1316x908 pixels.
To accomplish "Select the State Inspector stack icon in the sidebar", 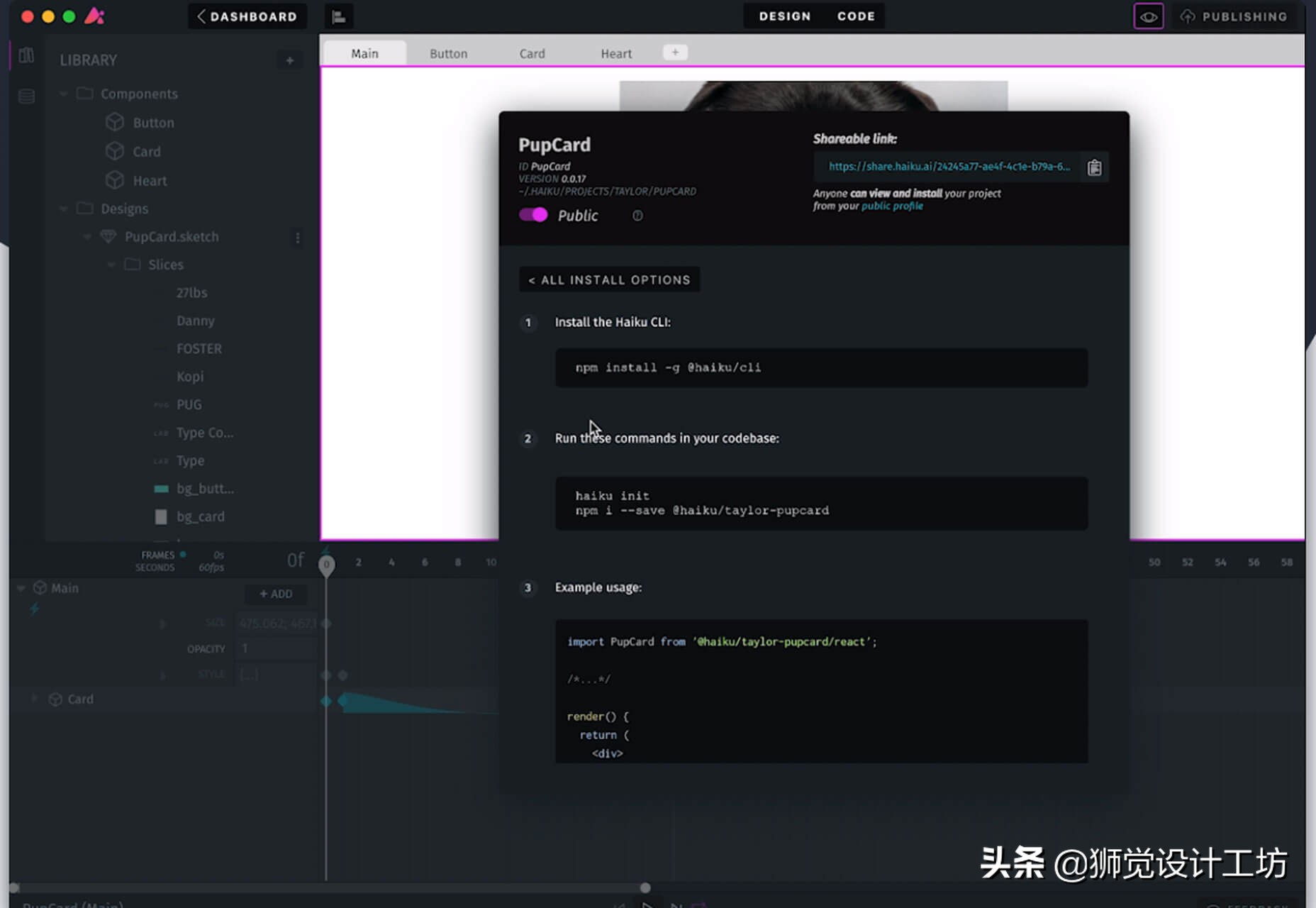I will point(26,96).
